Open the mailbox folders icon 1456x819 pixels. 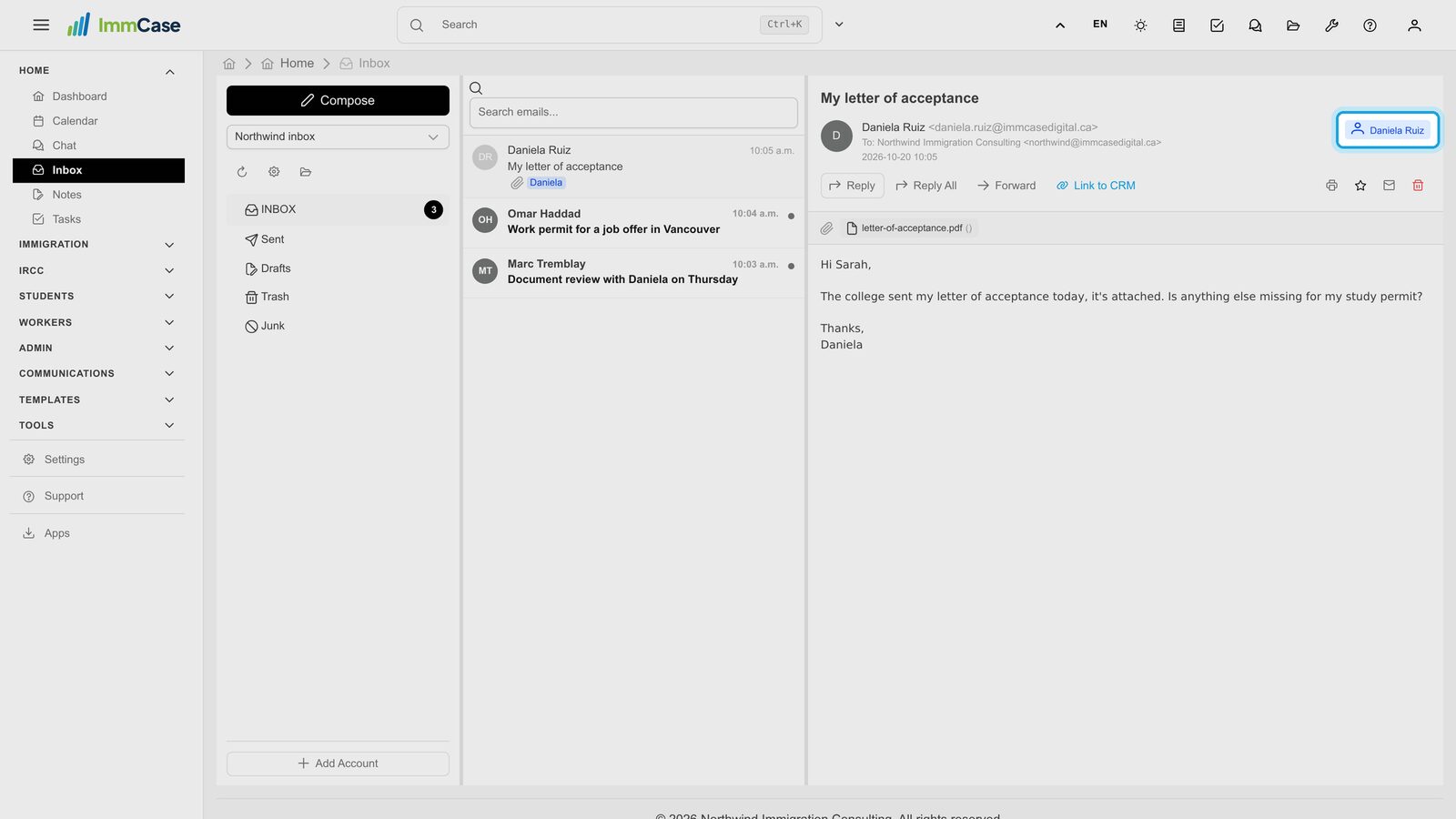coord(306,172)
